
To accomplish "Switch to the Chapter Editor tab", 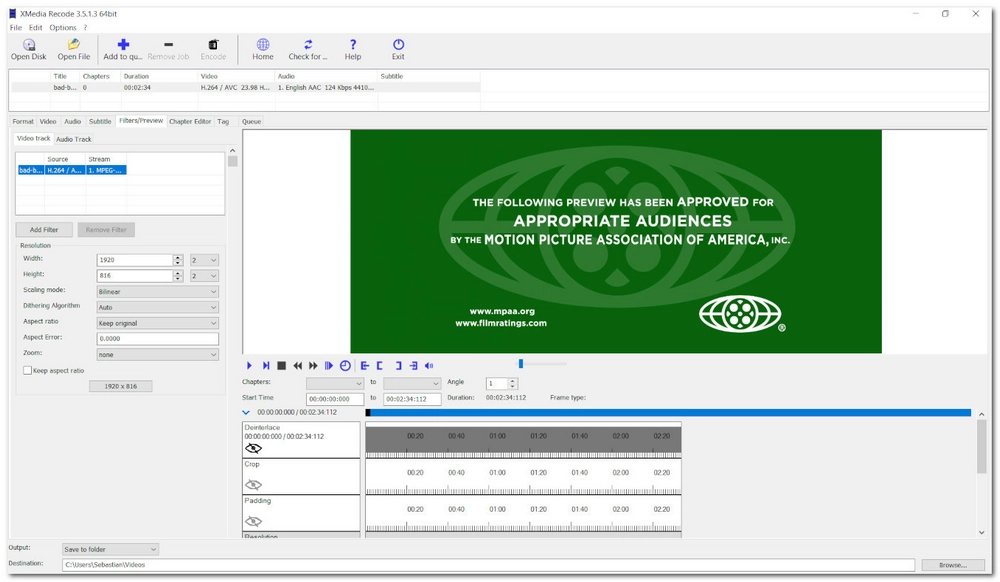I will 190,121.
